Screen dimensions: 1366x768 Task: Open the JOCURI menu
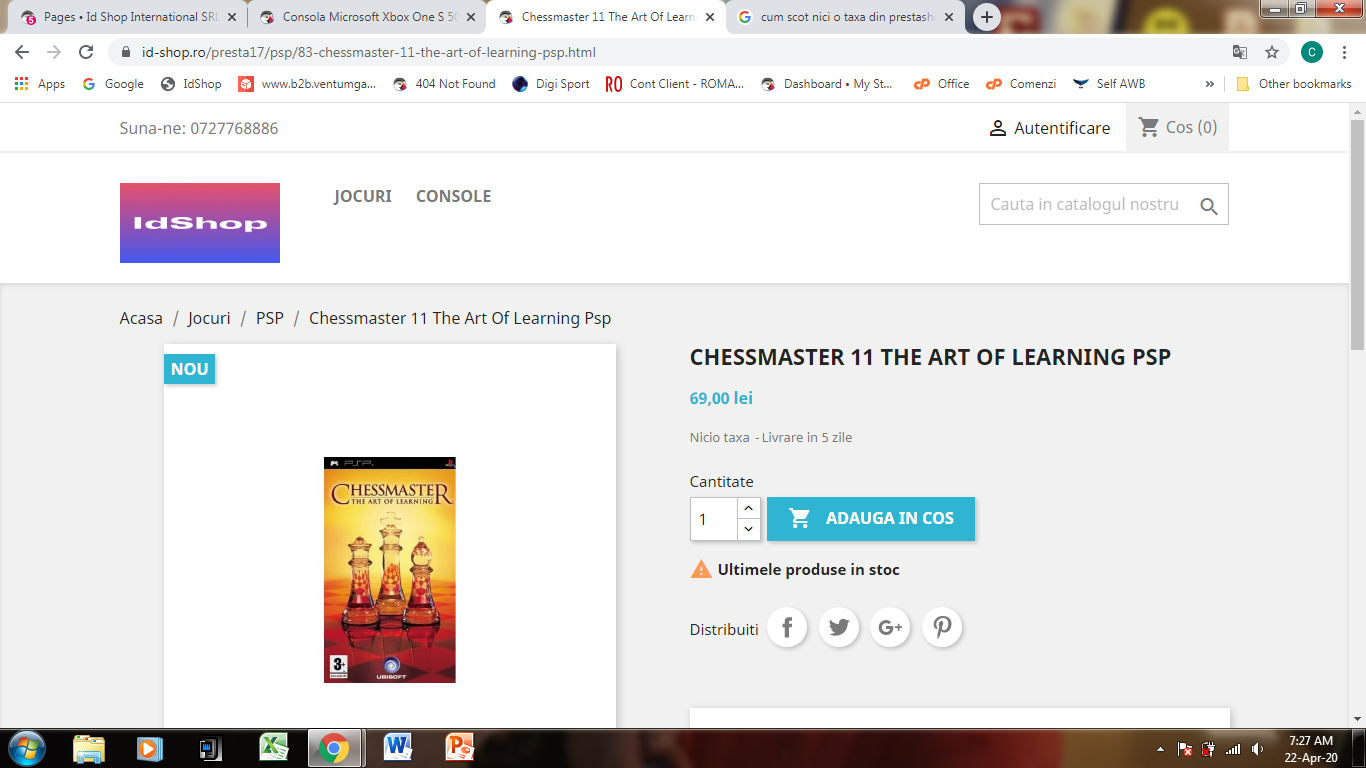coord(363,196)
